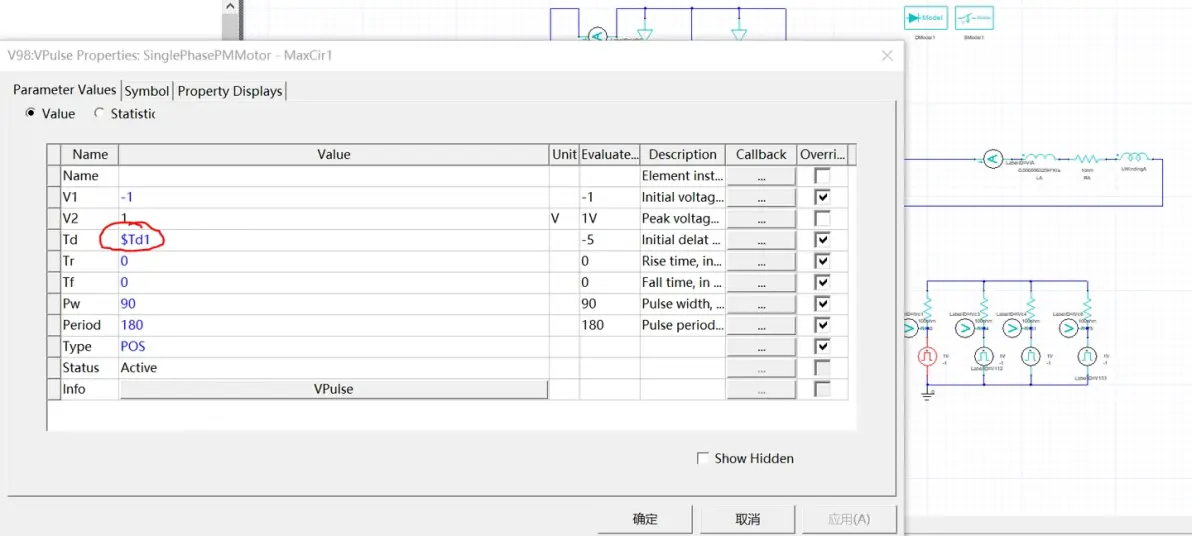Click the ground symbol in schematic
Viewport: 1192px width, 536px height.
927,393
